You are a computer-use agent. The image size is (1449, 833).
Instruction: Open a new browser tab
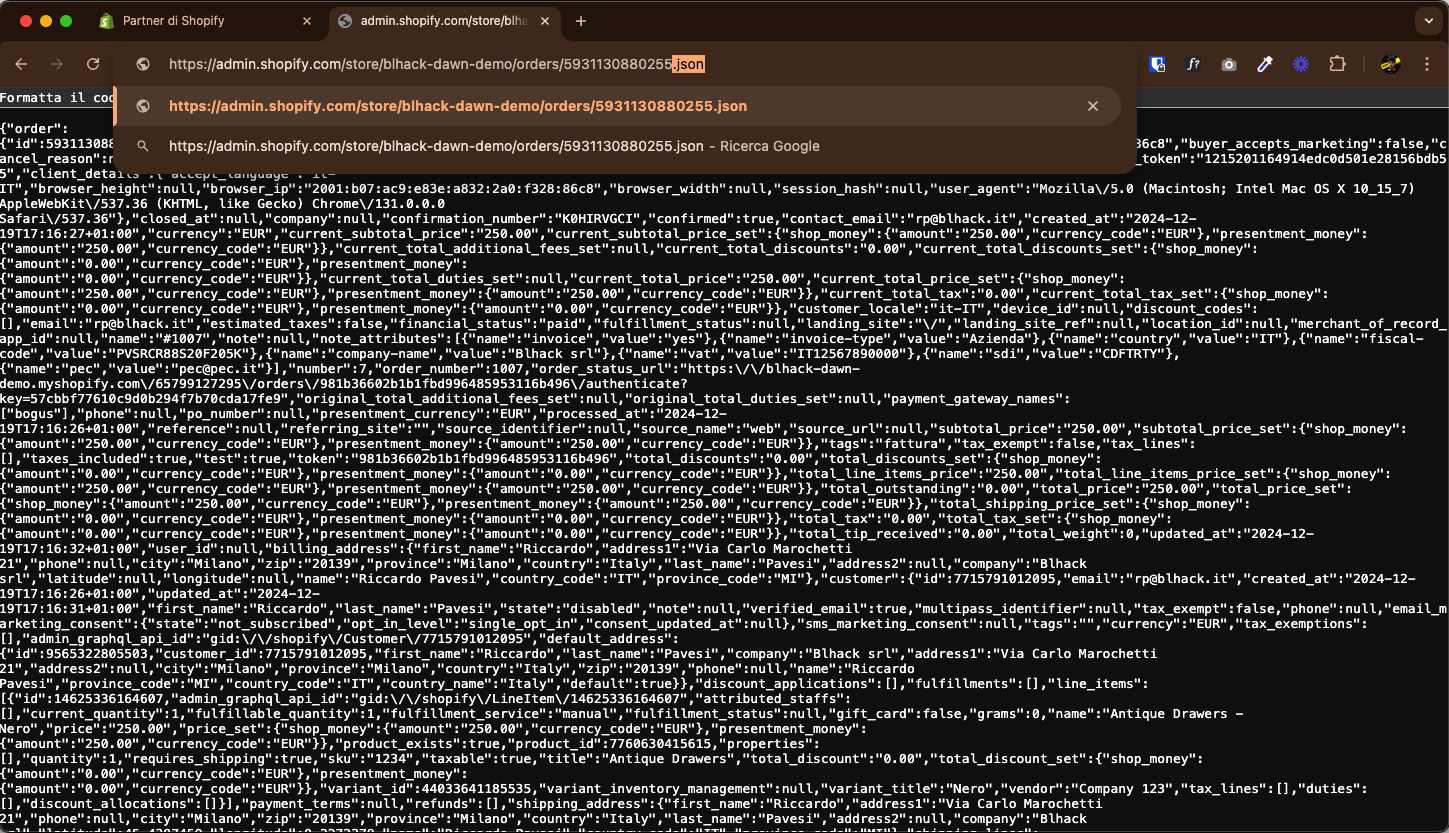coord(581,21)
